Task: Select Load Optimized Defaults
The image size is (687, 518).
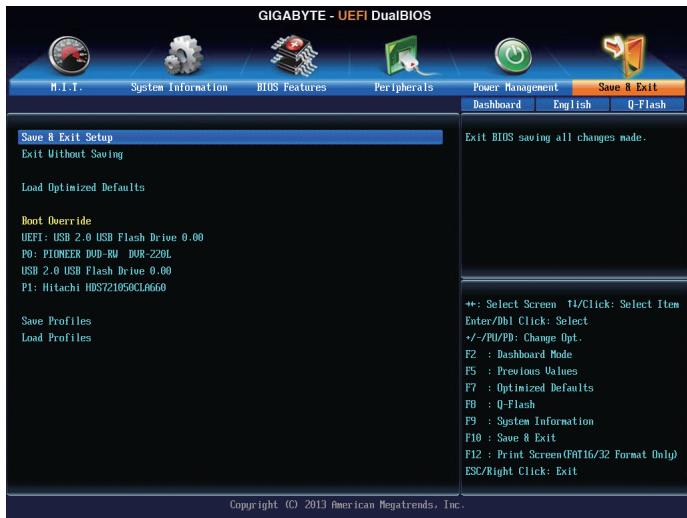Action: click(x=83, y=187)
